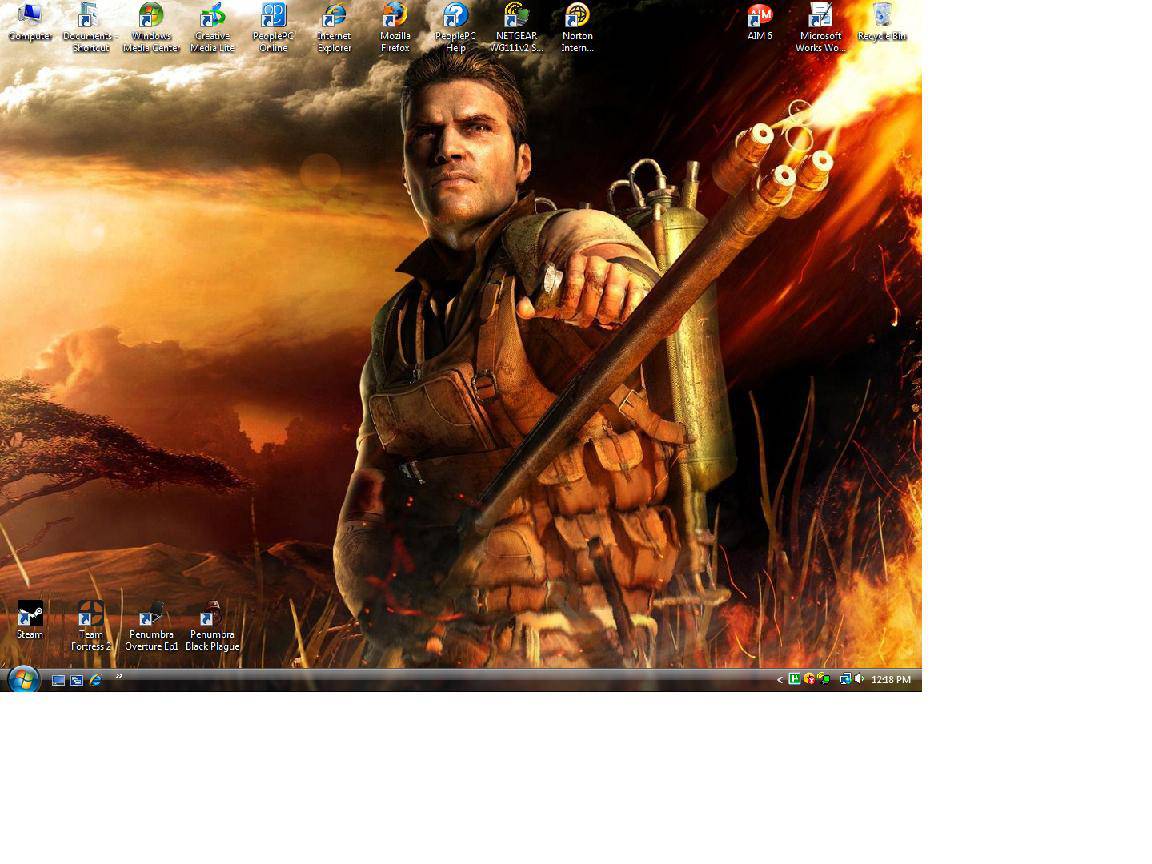Open the AIM 6 desktop icon

[x=760, y=22]
